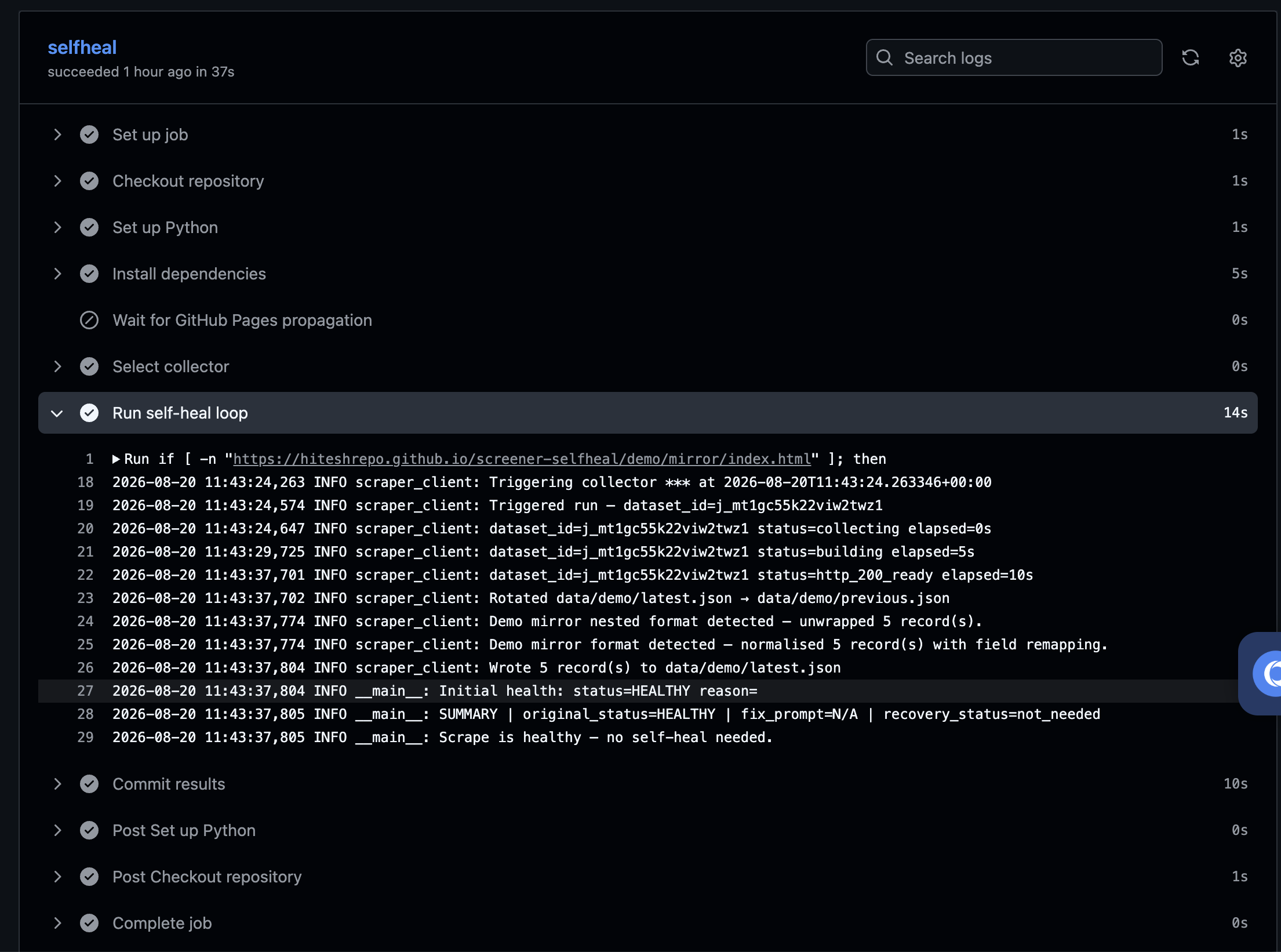Click log line number 29

click(85, 737)
